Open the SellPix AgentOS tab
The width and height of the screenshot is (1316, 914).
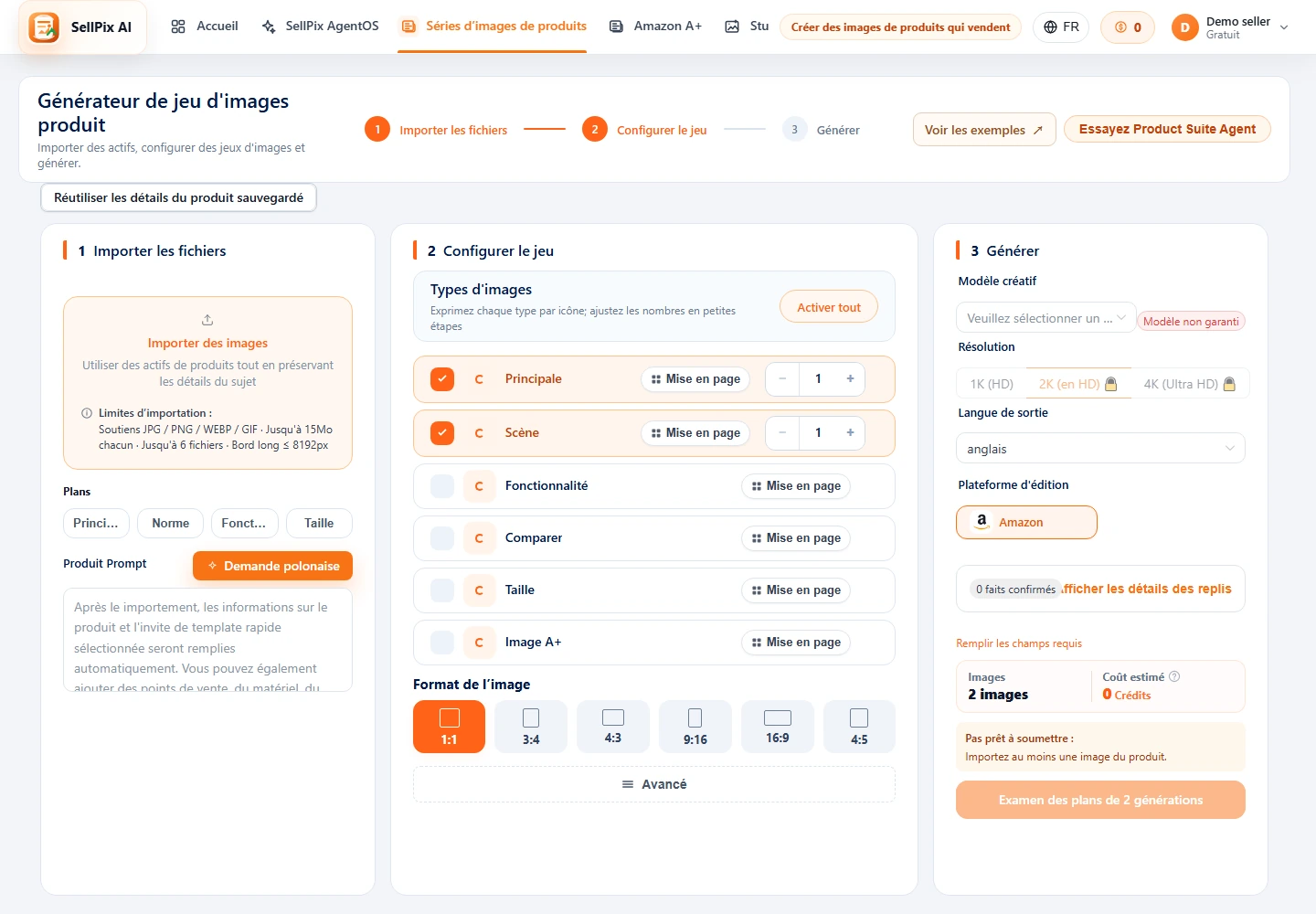coord(320,27)
